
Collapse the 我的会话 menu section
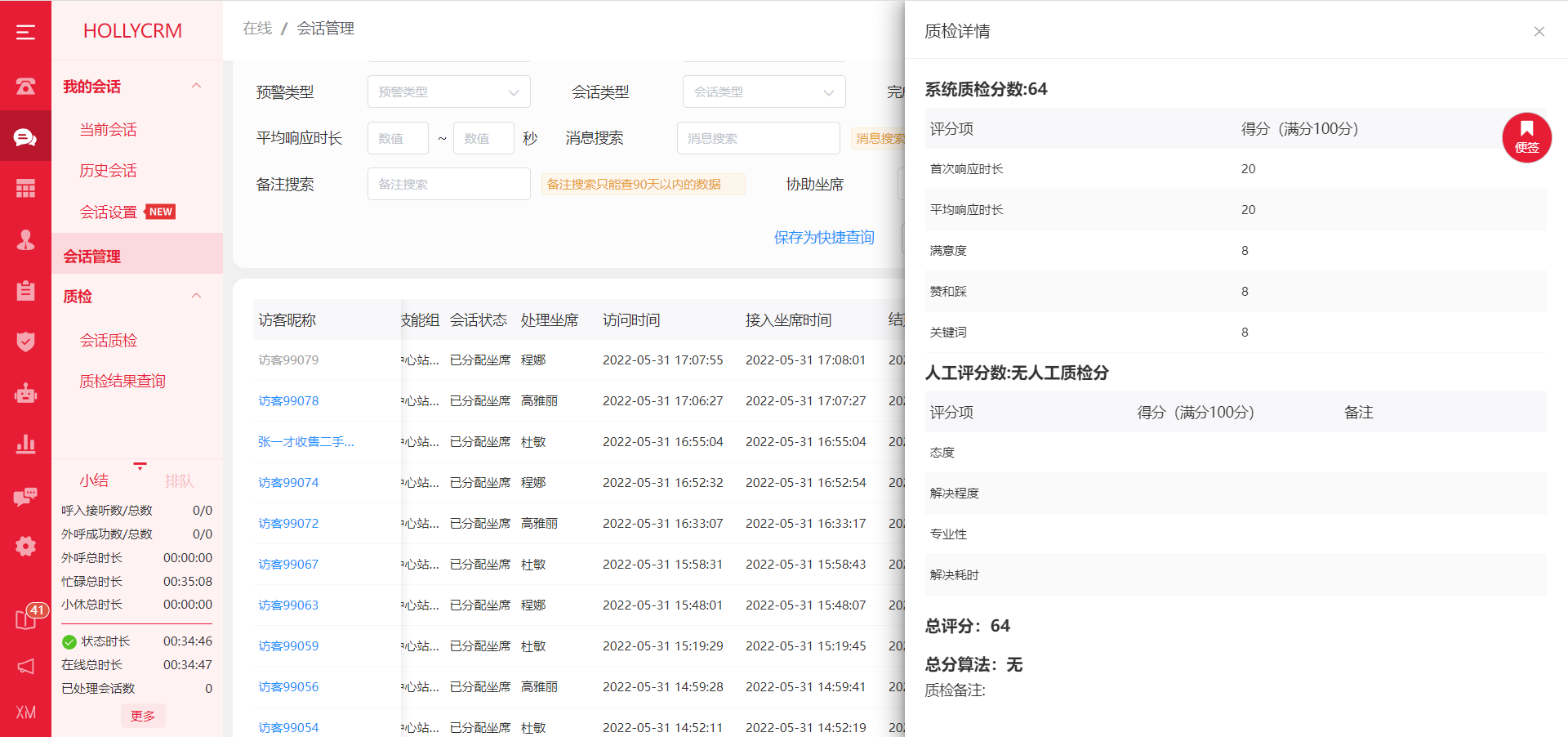[x=196, y=86]
